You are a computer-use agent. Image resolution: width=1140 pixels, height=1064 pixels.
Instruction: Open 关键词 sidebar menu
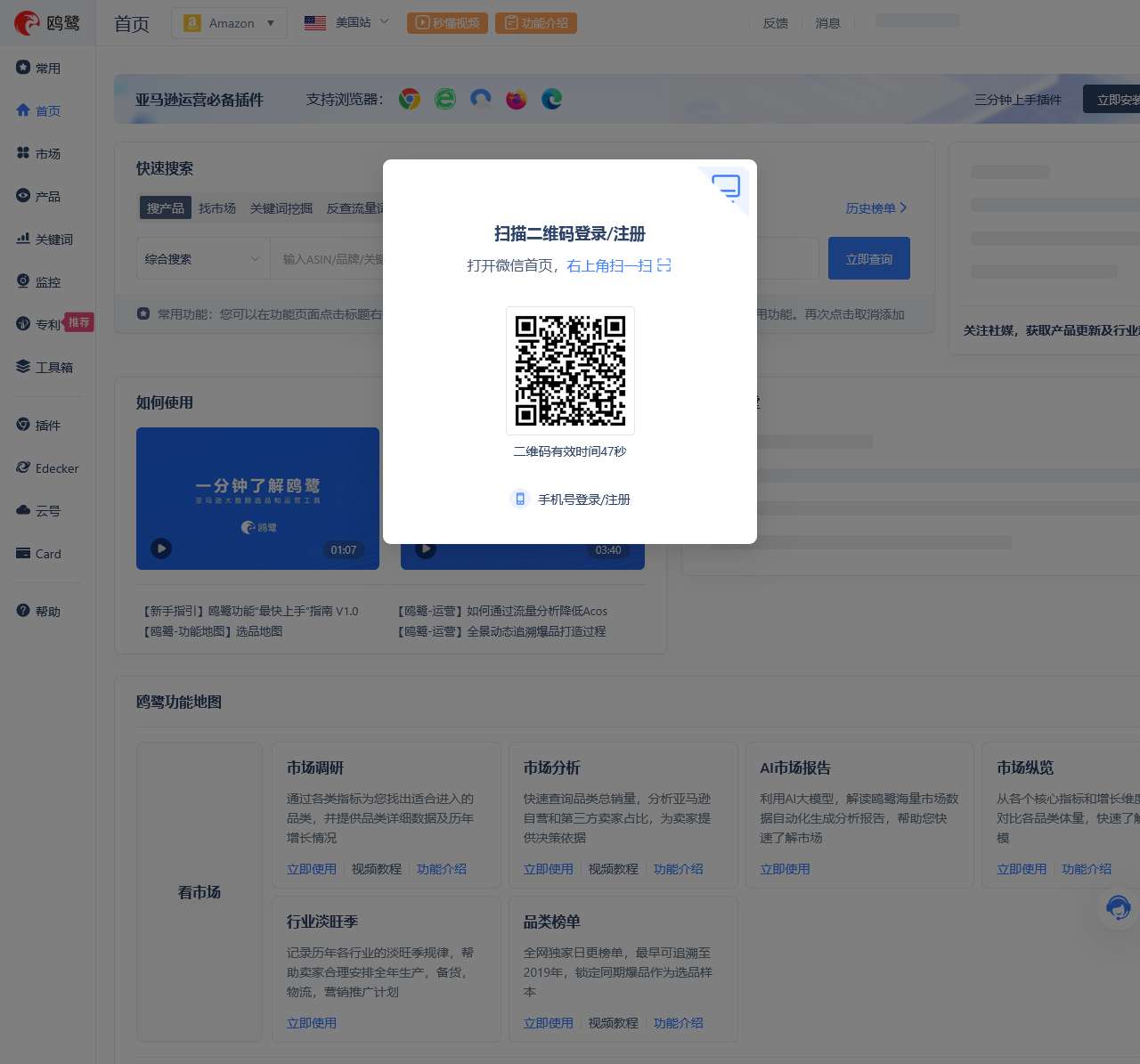[45, 239]
